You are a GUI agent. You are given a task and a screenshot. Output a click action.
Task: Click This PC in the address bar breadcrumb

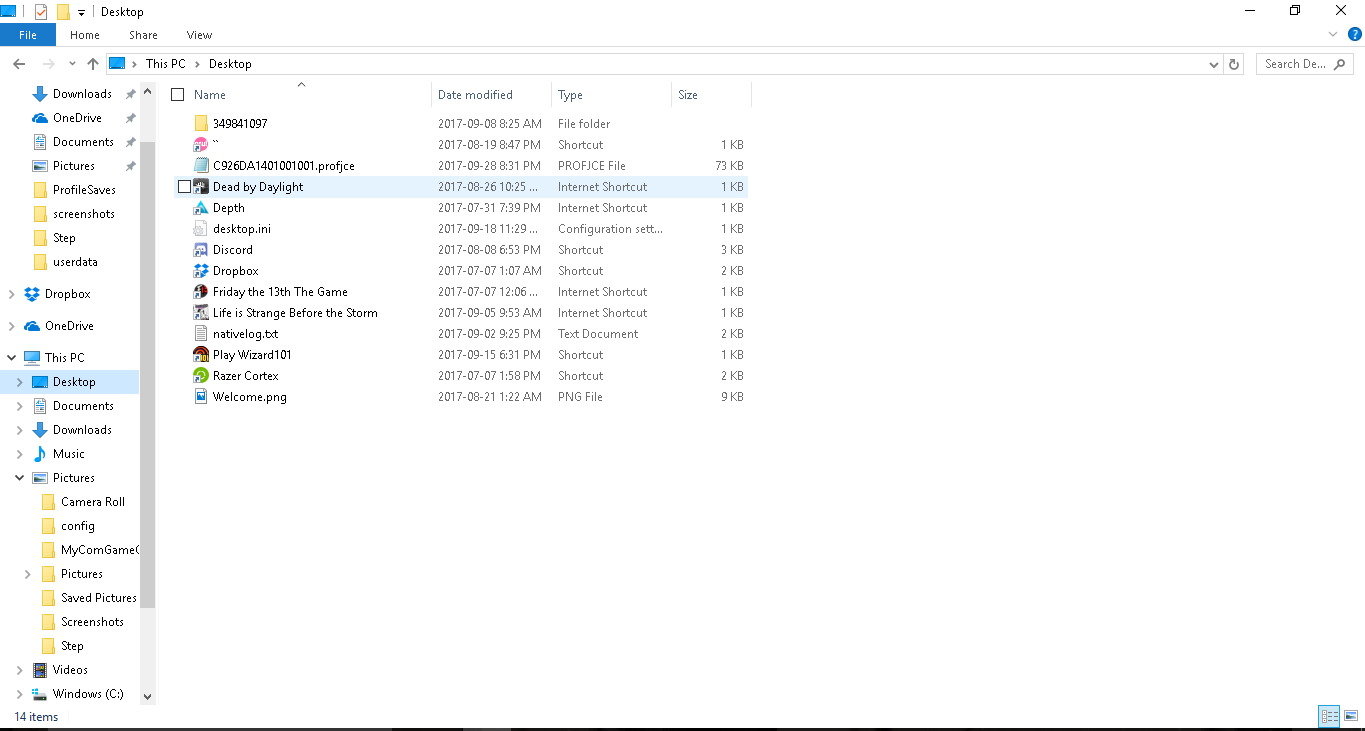coord(165,64)
